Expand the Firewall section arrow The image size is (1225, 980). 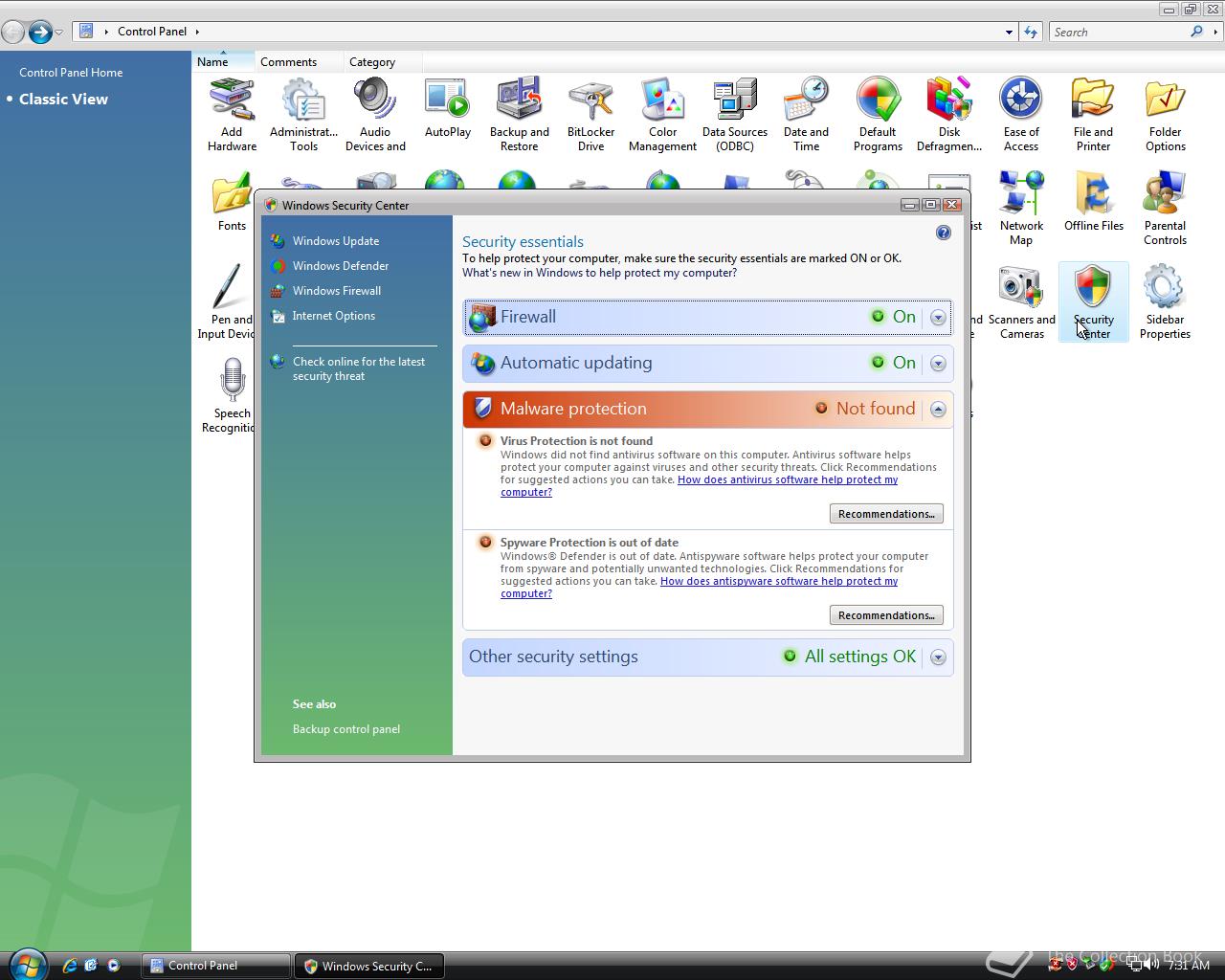click(x=938, y=318)
